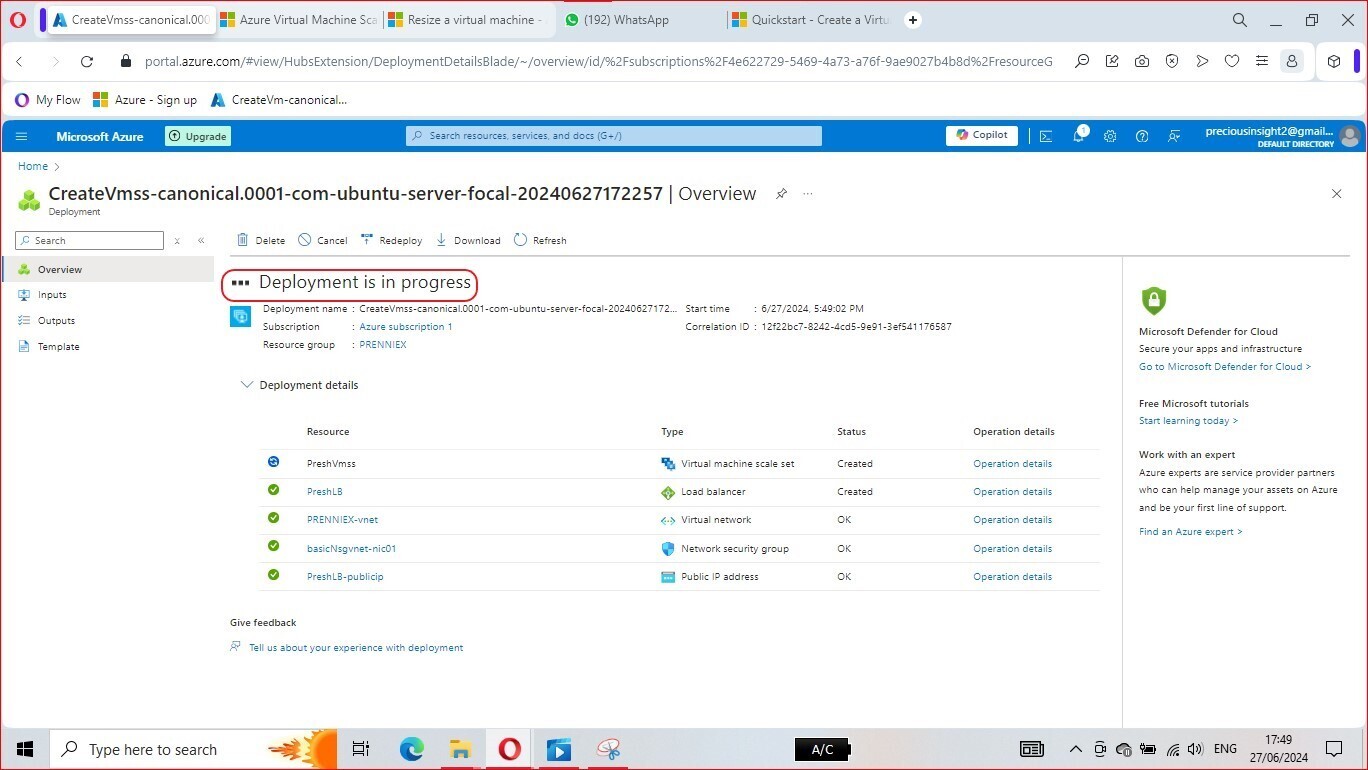Open the PRENNIEX resource group link
The width and height of the screenshot is (1368, 770).
click(x=383, y=345)
